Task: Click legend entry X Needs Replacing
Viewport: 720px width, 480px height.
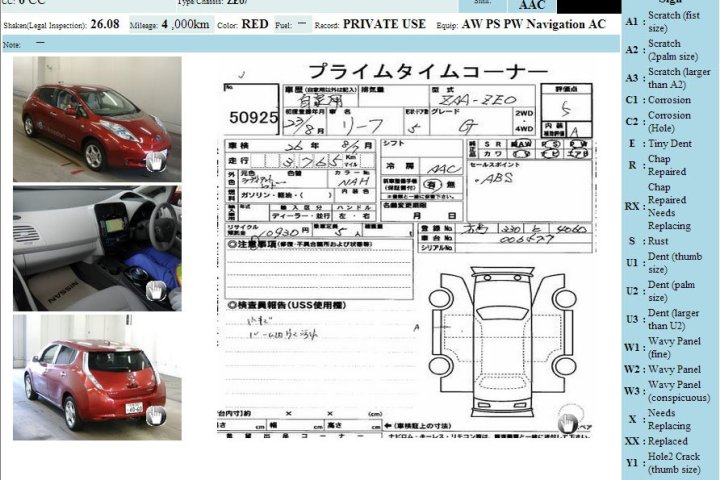Action: [659, 419]
